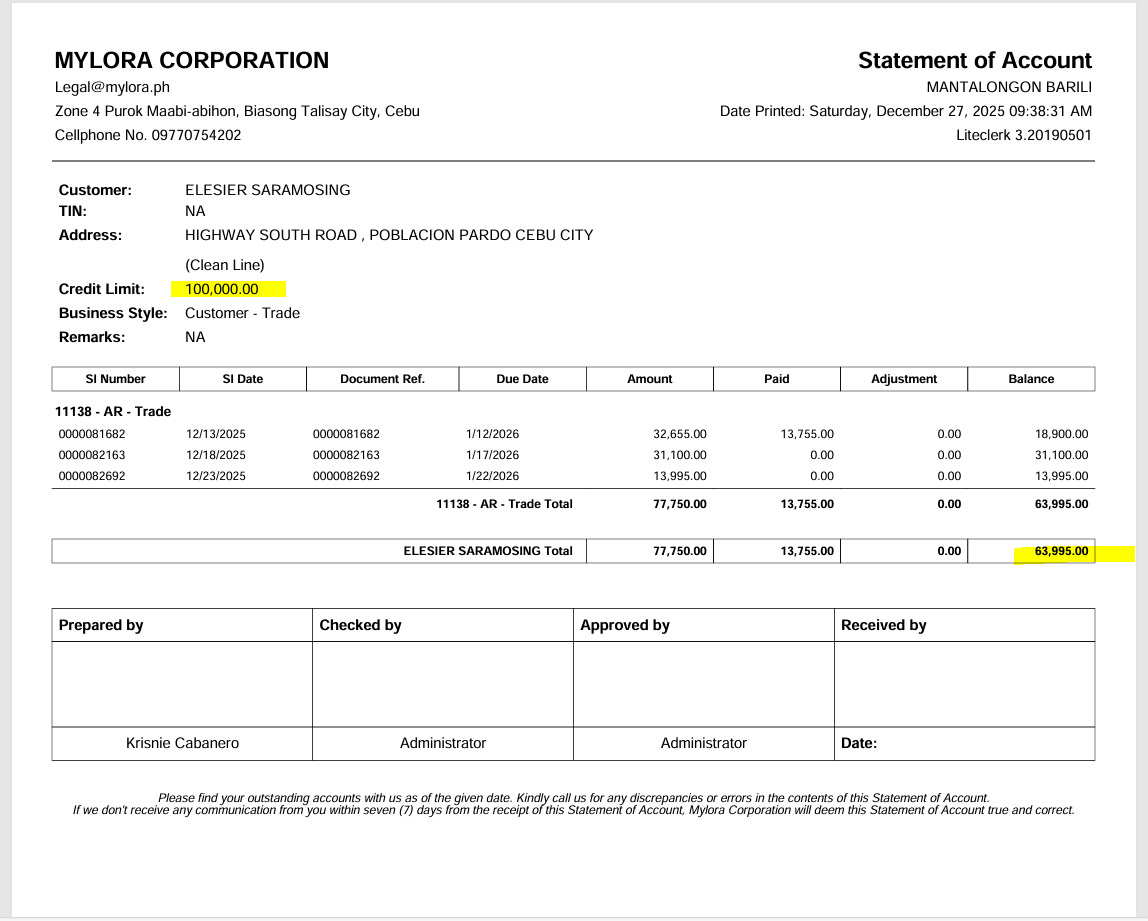
Task: Click due date 1/22/2026
Action: pos(492,476)
